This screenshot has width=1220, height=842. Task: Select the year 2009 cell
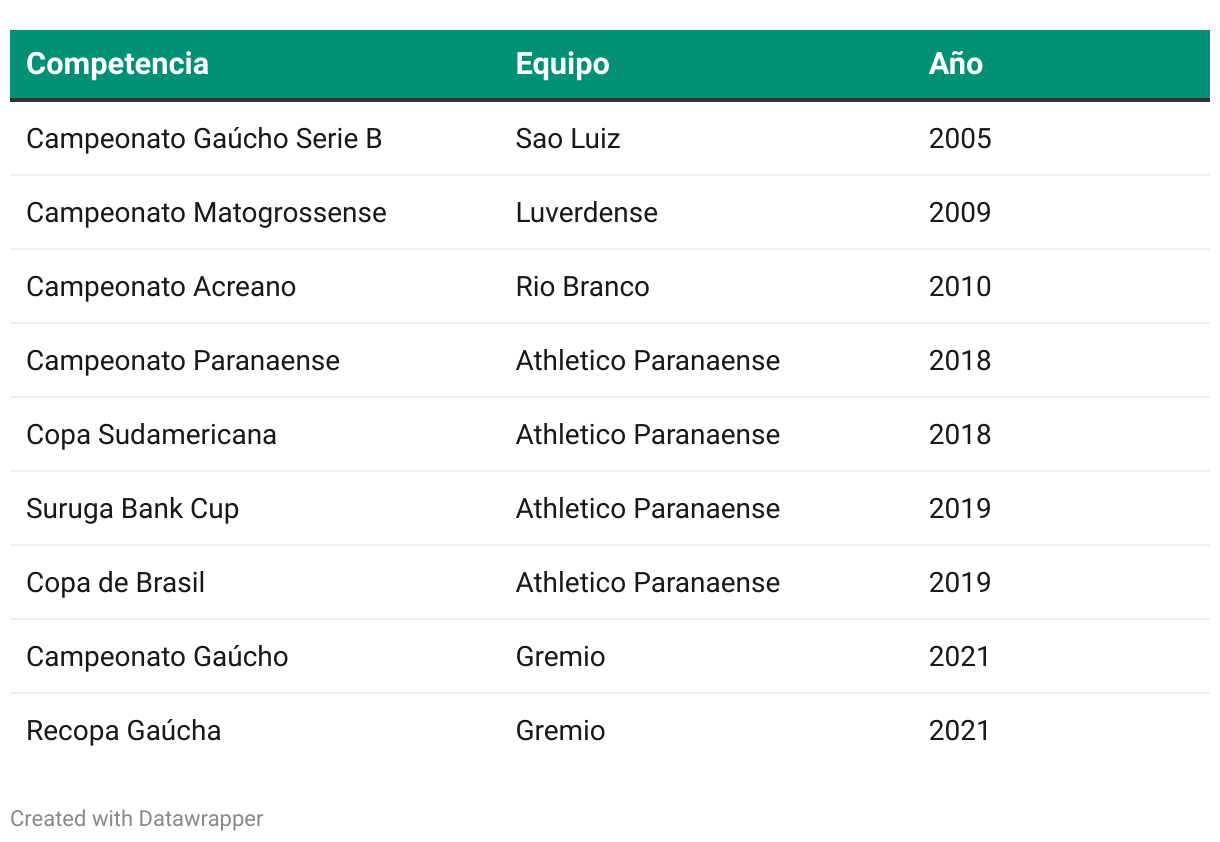click(960, 212)
